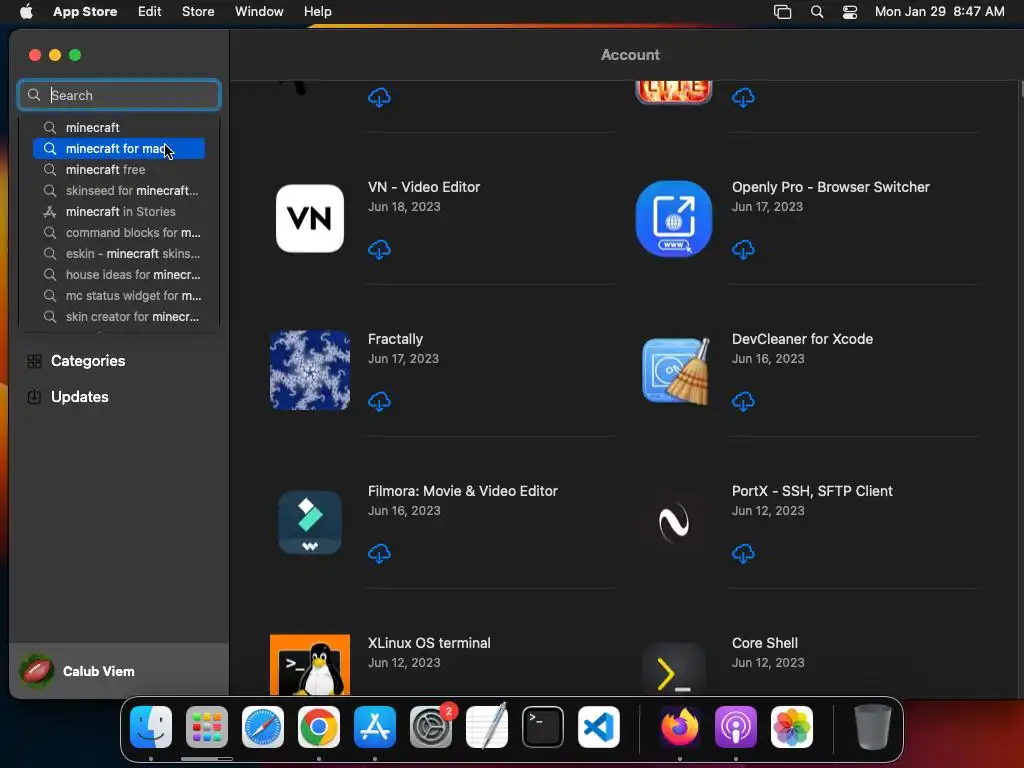Open System Settings from the Dock
1024x768 pixels.
(431, 727)
